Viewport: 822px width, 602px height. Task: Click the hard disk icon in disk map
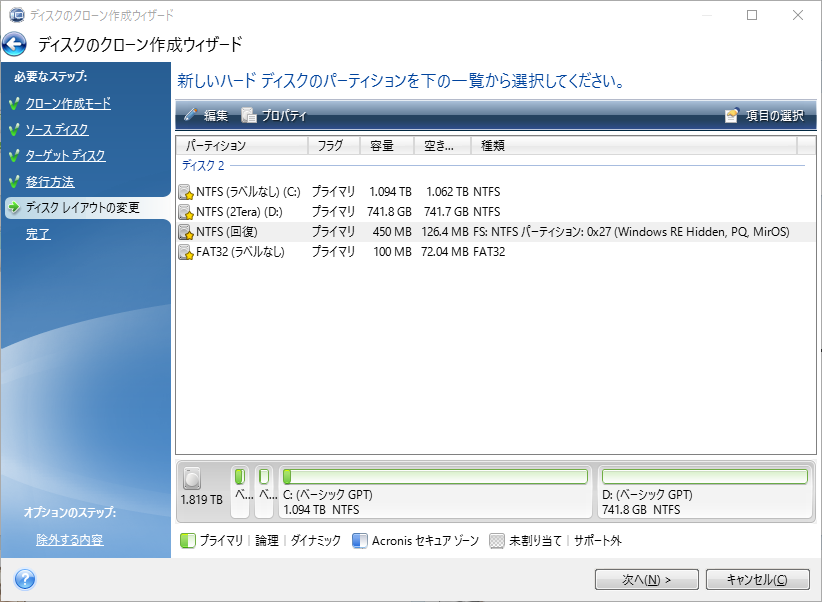(x=193, y=479)
